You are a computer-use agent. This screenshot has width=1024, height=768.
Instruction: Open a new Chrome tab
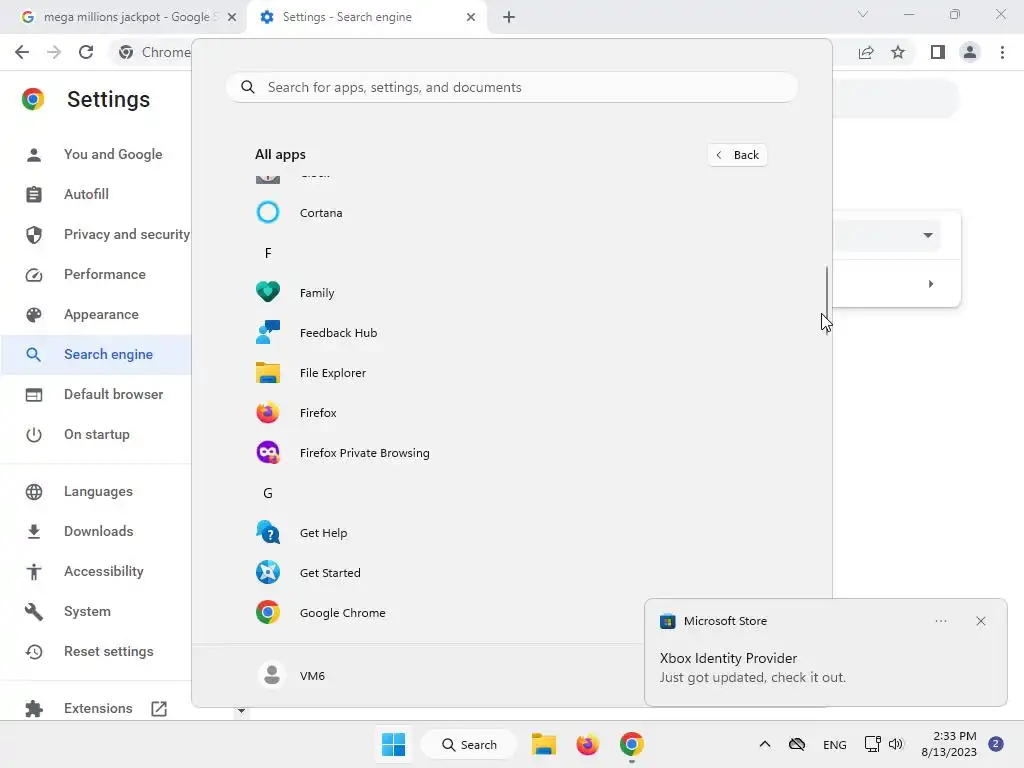(x=509, y=17)
